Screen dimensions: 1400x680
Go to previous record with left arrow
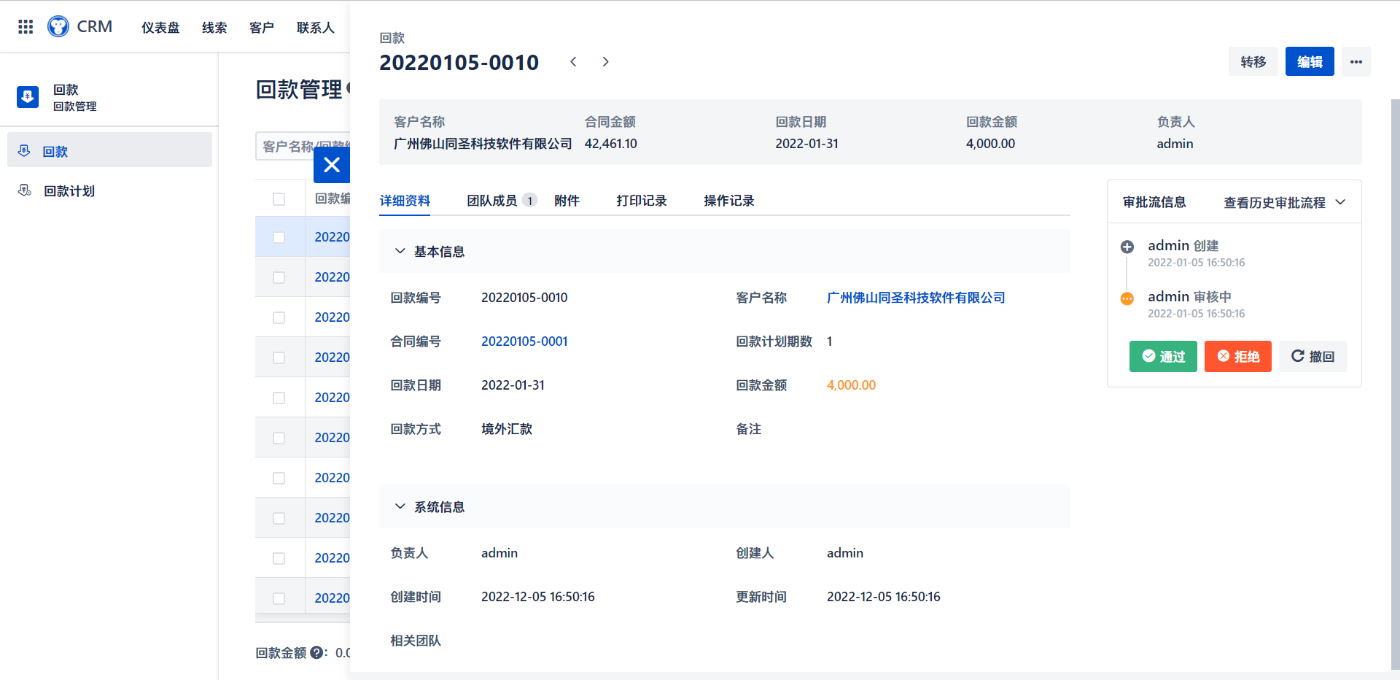click(573, 62)
